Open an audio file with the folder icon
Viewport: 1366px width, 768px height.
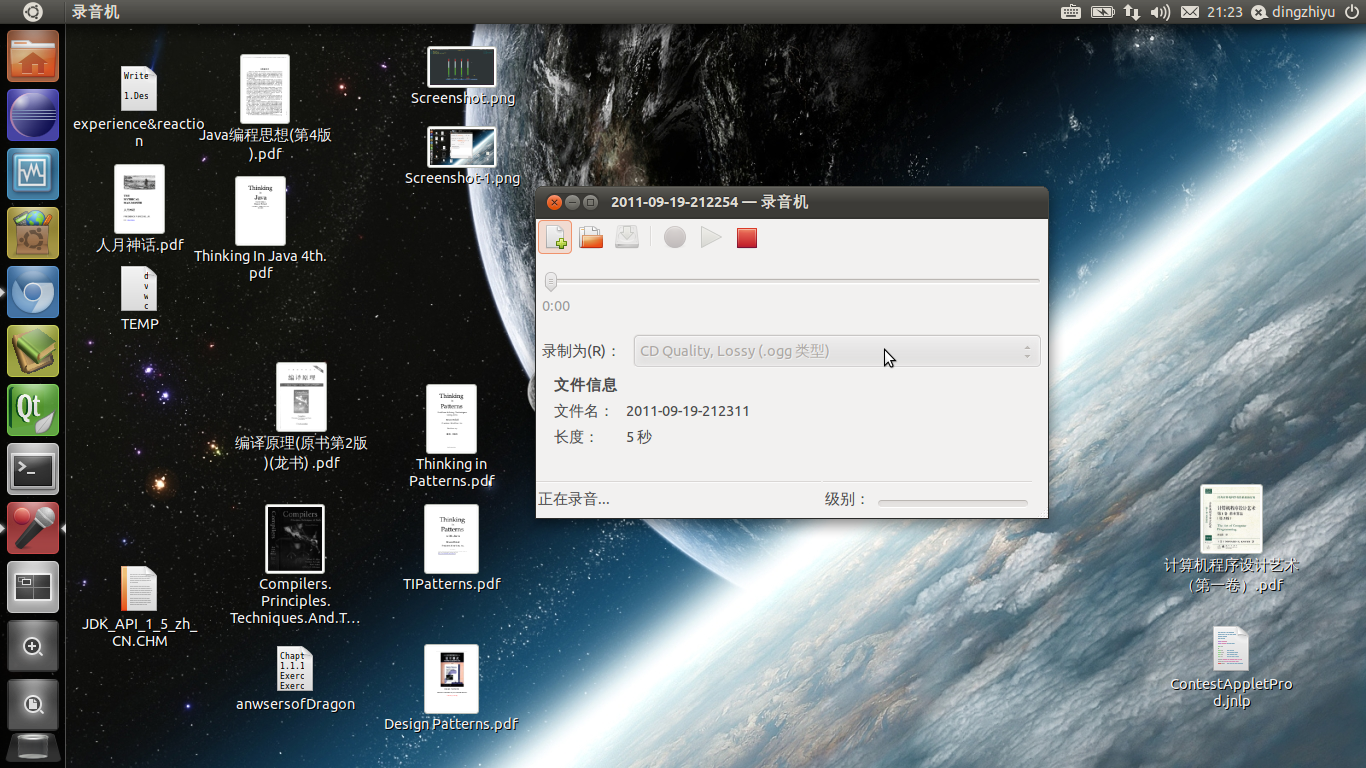tap(591, 238)
